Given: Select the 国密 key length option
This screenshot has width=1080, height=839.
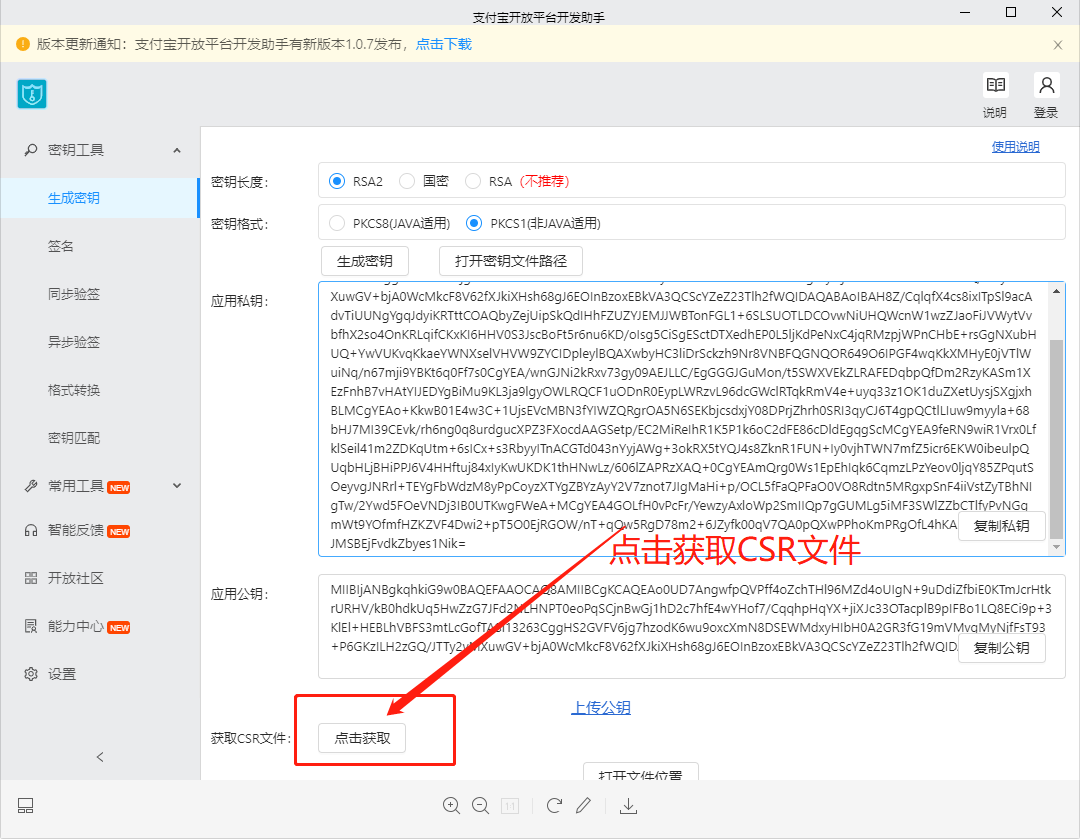Looking at the screenshot, I should pos(407,181).
